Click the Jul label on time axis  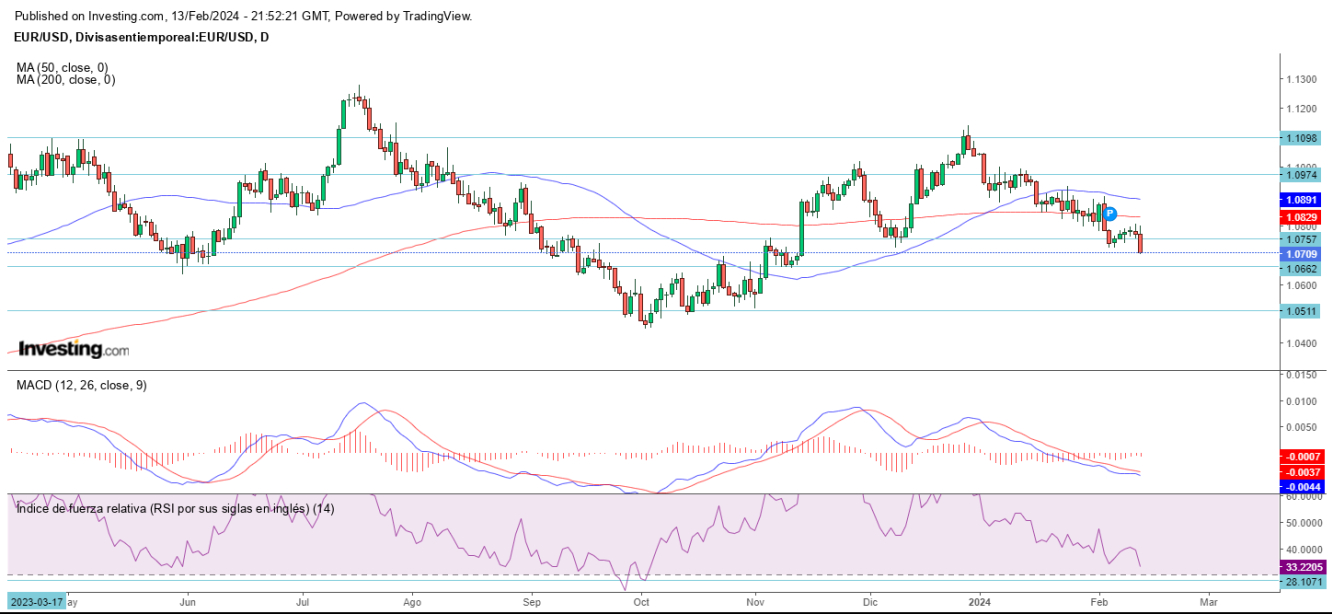(301, 603)
